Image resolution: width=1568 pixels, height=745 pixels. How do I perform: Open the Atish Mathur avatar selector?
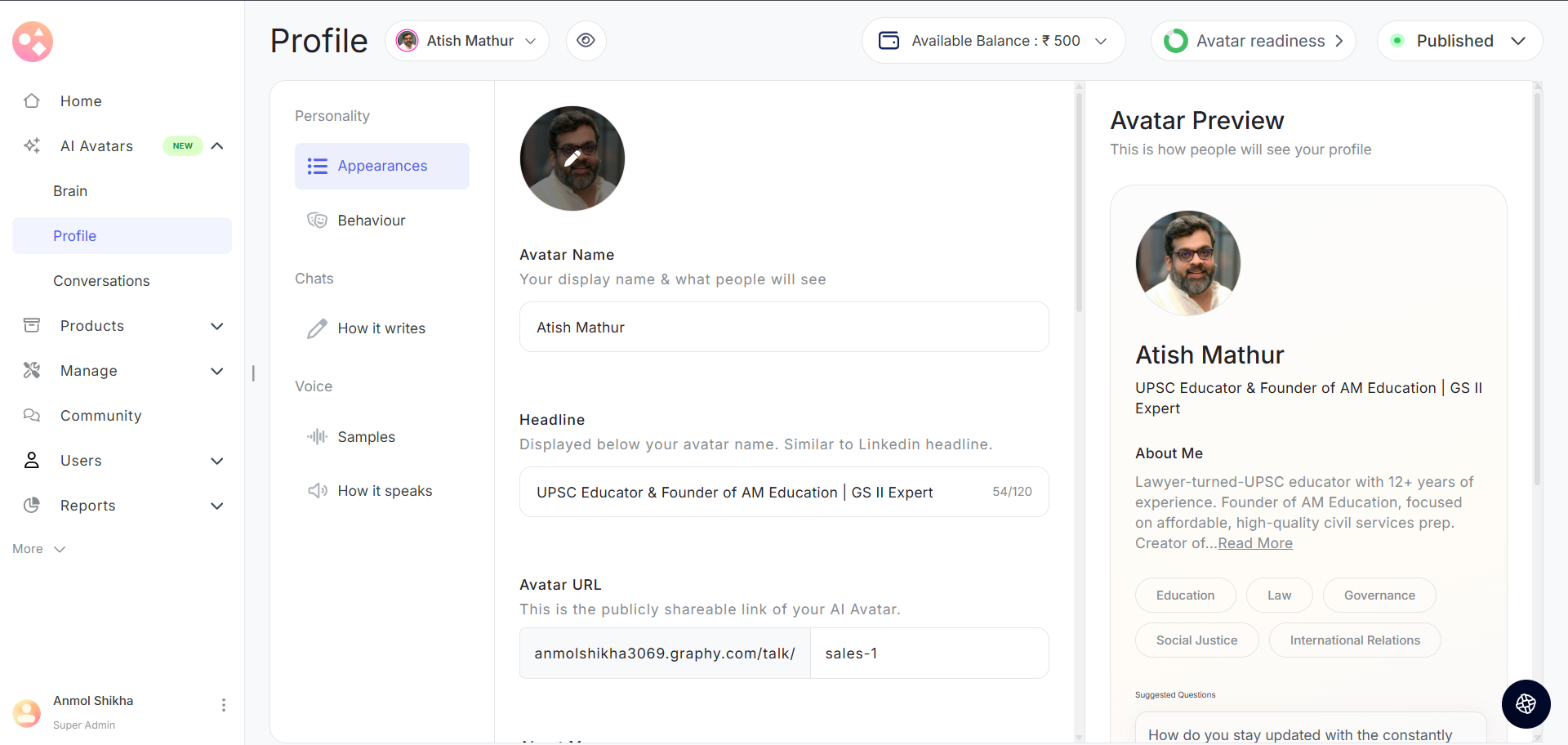tap(466, 41)
